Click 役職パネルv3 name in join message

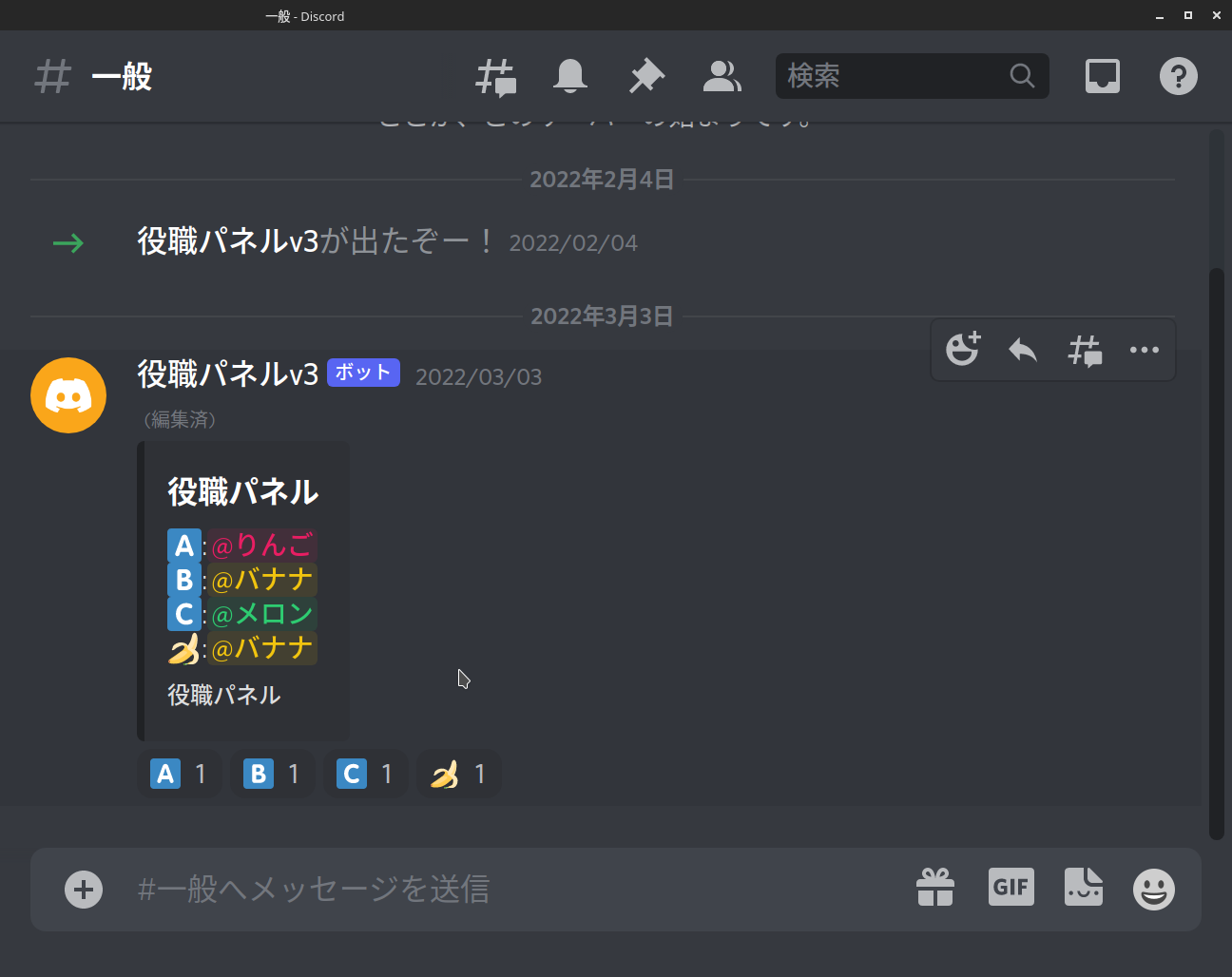tap(228, 241)
